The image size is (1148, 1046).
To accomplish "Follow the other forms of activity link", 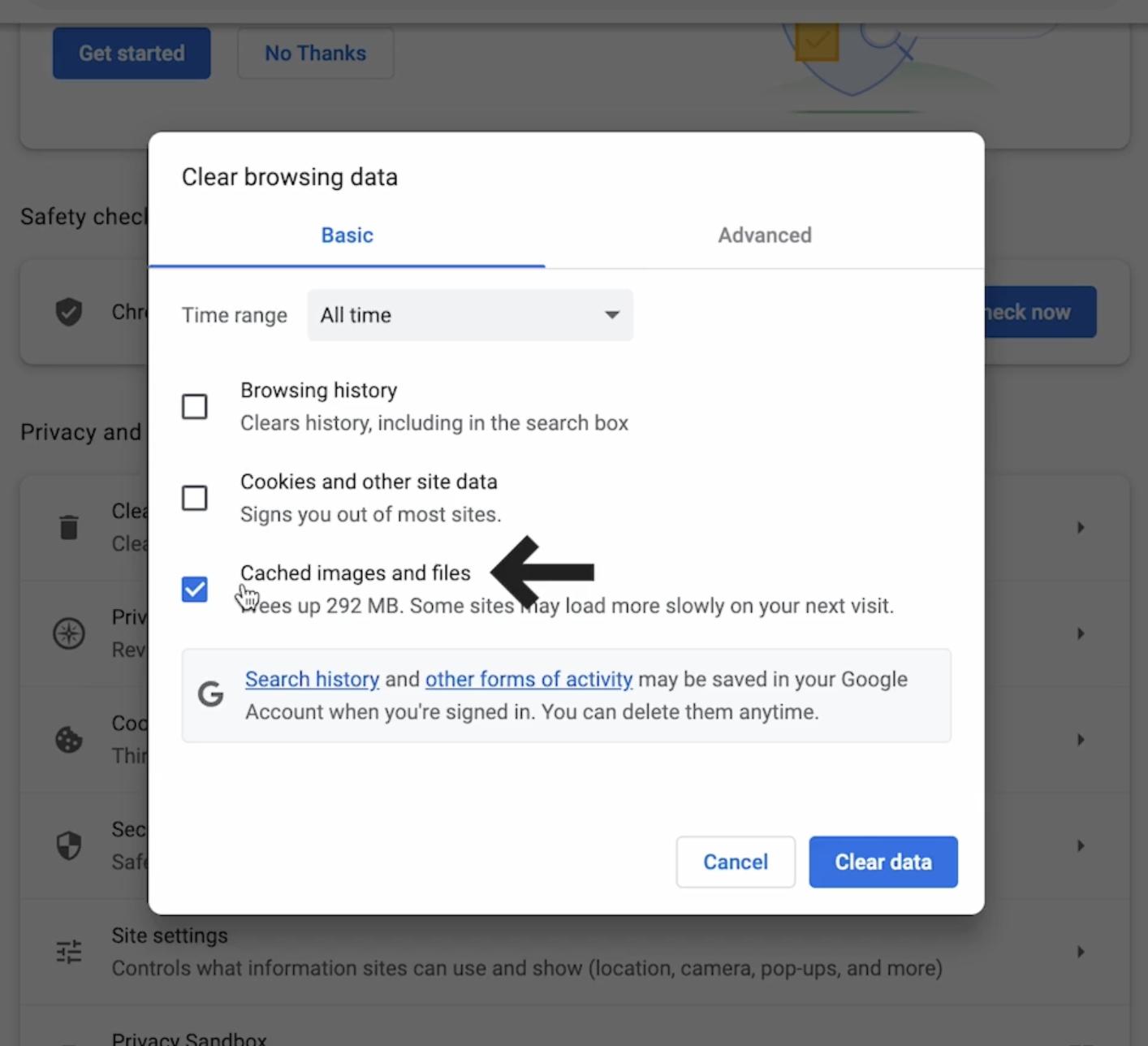I will tap(529, 679).
